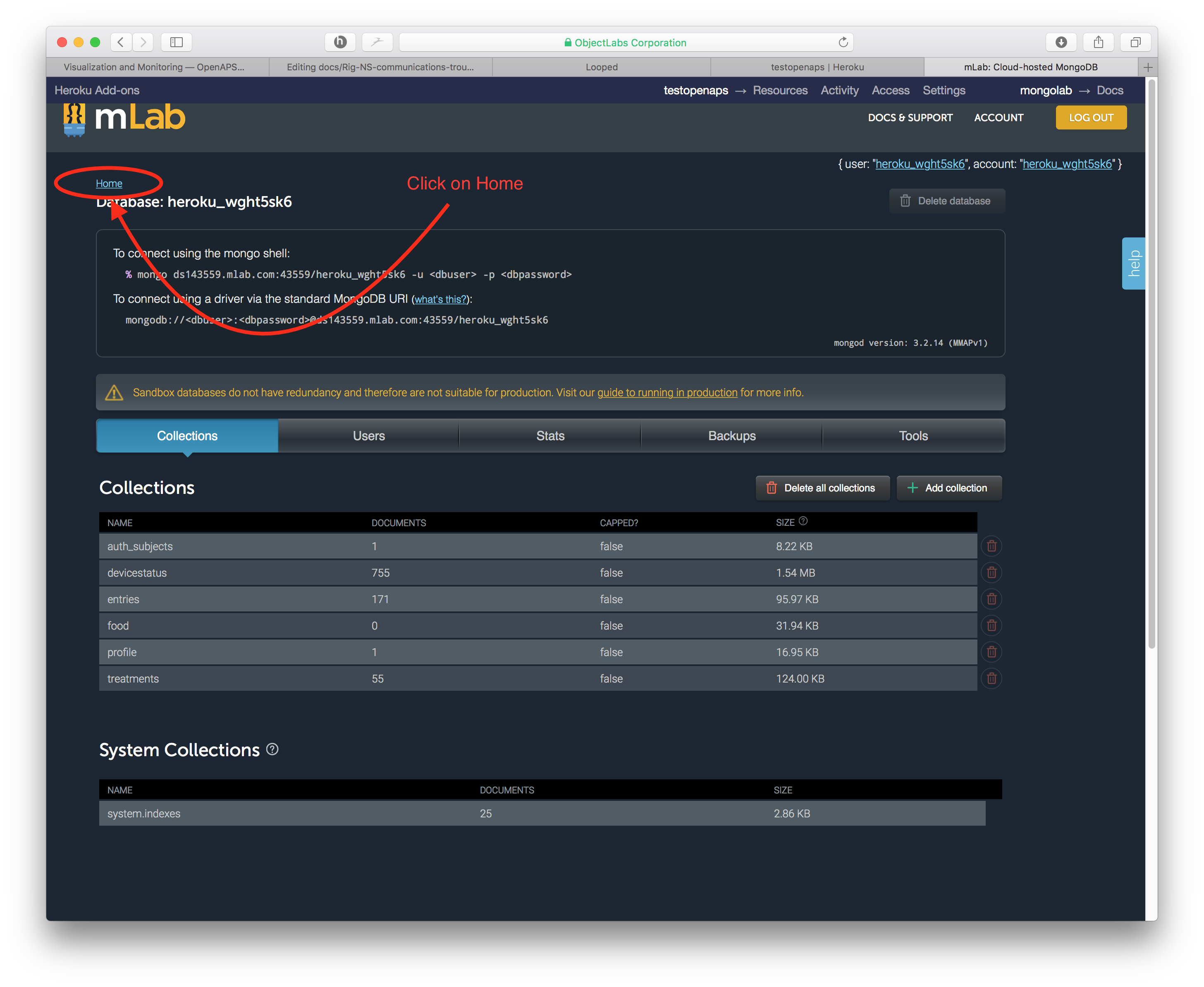1204x987 pixels.
Task: Click the mLab logo
Action: pyautogui.click(x=124, y=119)
